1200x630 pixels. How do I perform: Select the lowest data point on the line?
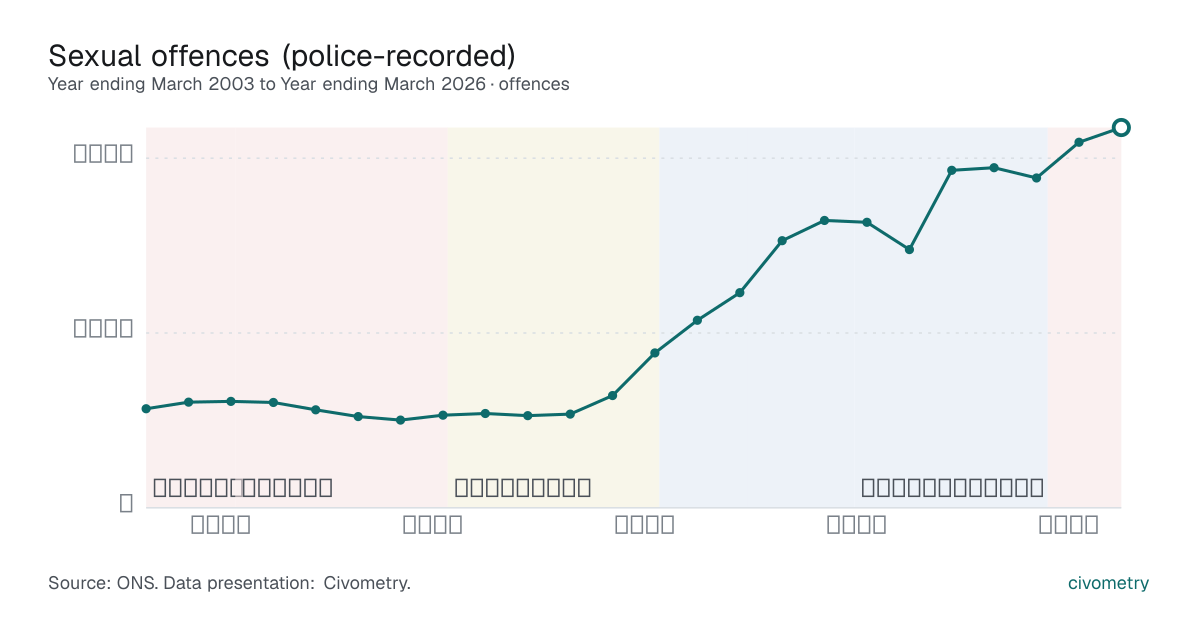(400, 420)
